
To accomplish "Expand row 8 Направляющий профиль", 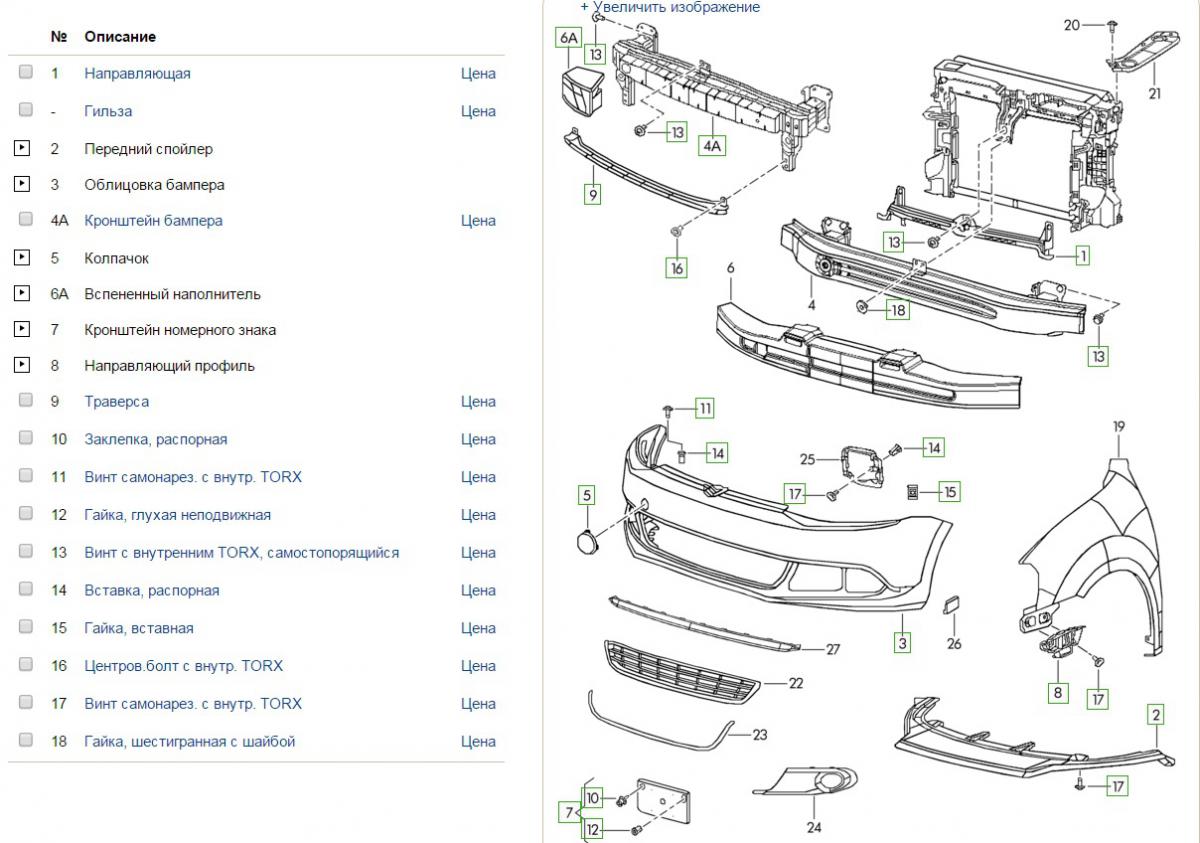I will (x=21, y=366).
